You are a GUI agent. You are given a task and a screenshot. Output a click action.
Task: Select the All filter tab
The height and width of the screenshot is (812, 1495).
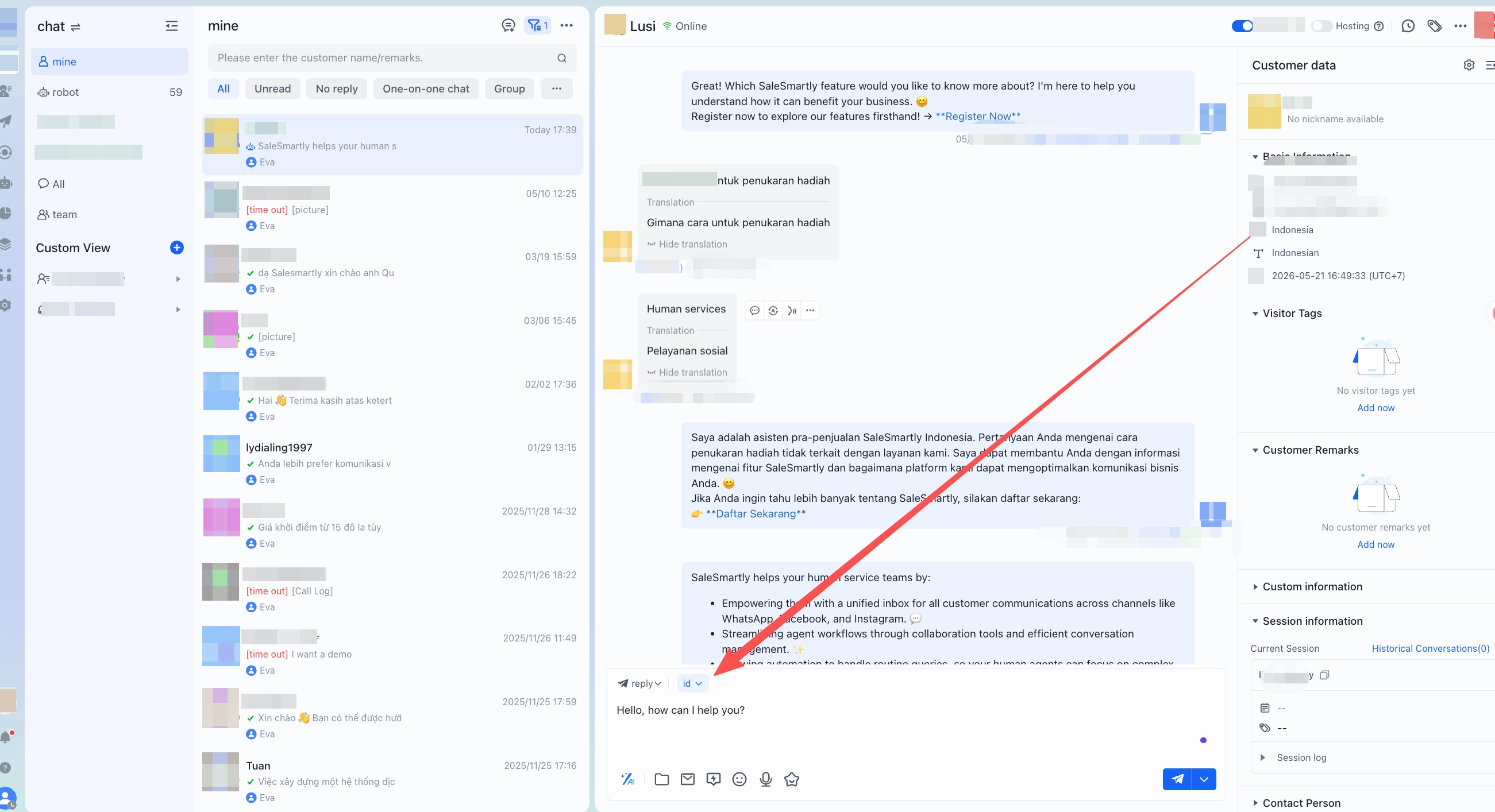click(x=224, y=89)
